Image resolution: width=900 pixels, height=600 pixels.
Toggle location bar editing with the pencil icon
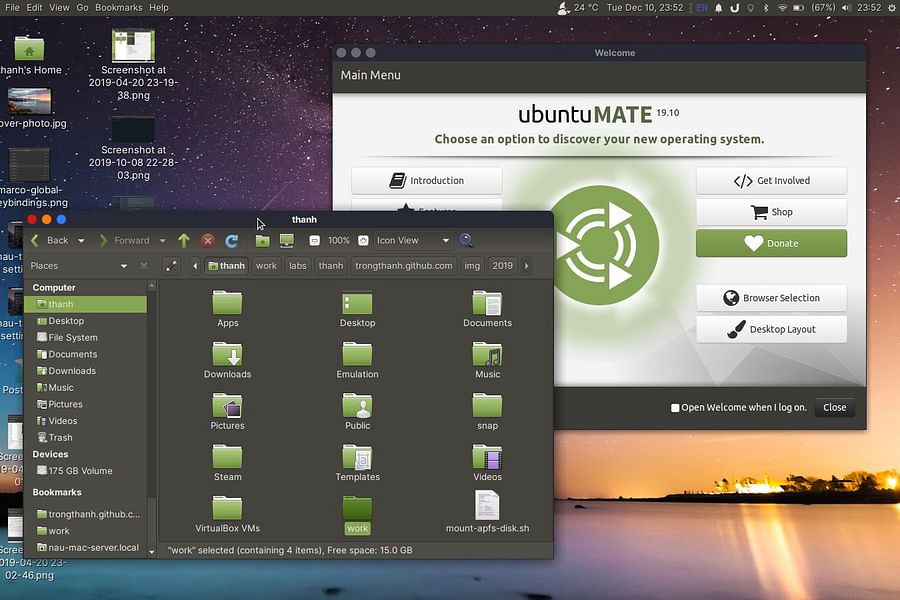[170, 265]
